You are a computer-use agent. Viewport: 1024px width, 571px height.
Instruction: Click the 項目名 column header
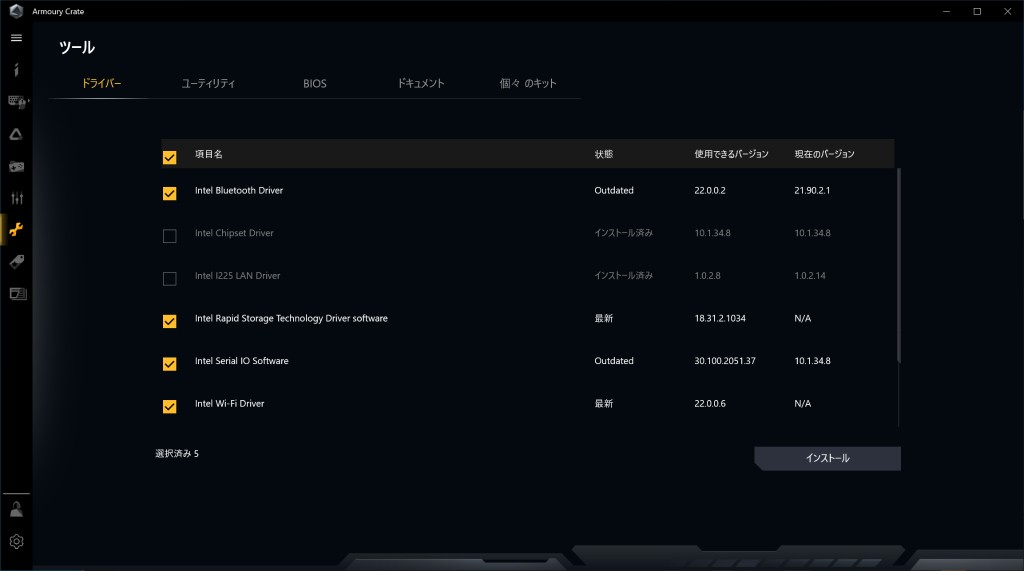click(x=208, y=154)
